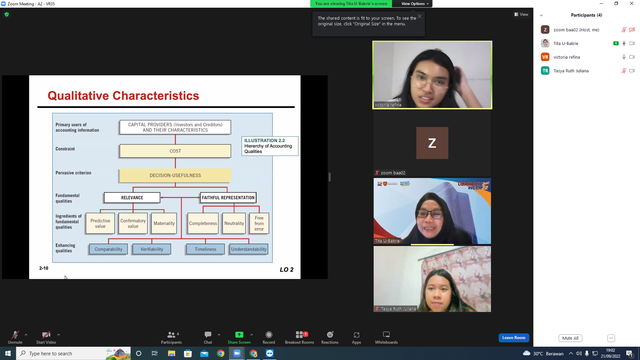Select zoom baa02 (Host, me) participant row
This screenshot has height=360, width=640.
point(587,30)
